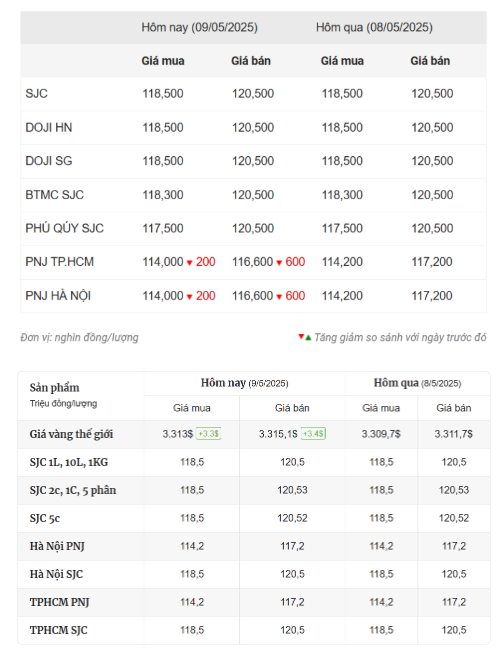Click the BTMC SJC row label
This screenshot has height=661, width=504.
54,195
